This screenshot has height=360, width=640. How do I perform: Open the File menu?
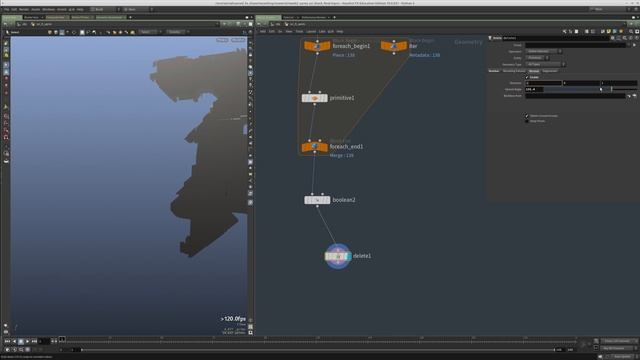tap(6, 9)
